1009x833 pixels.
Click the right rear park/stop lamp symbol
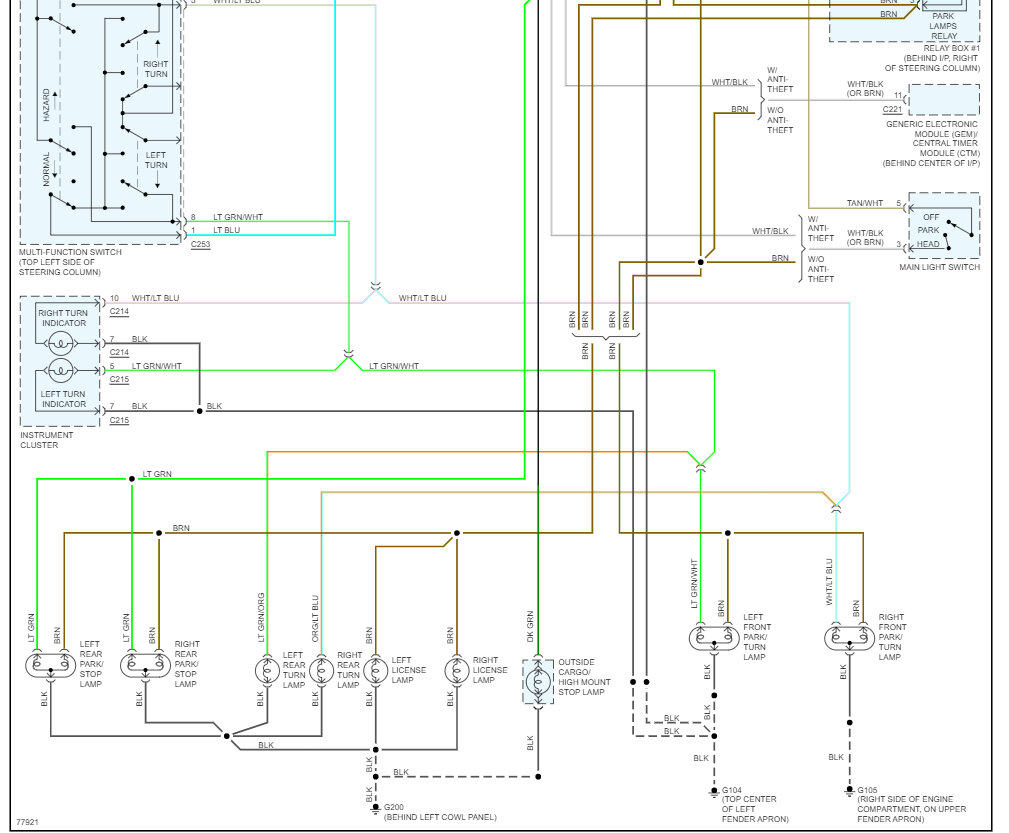[145, 664]
